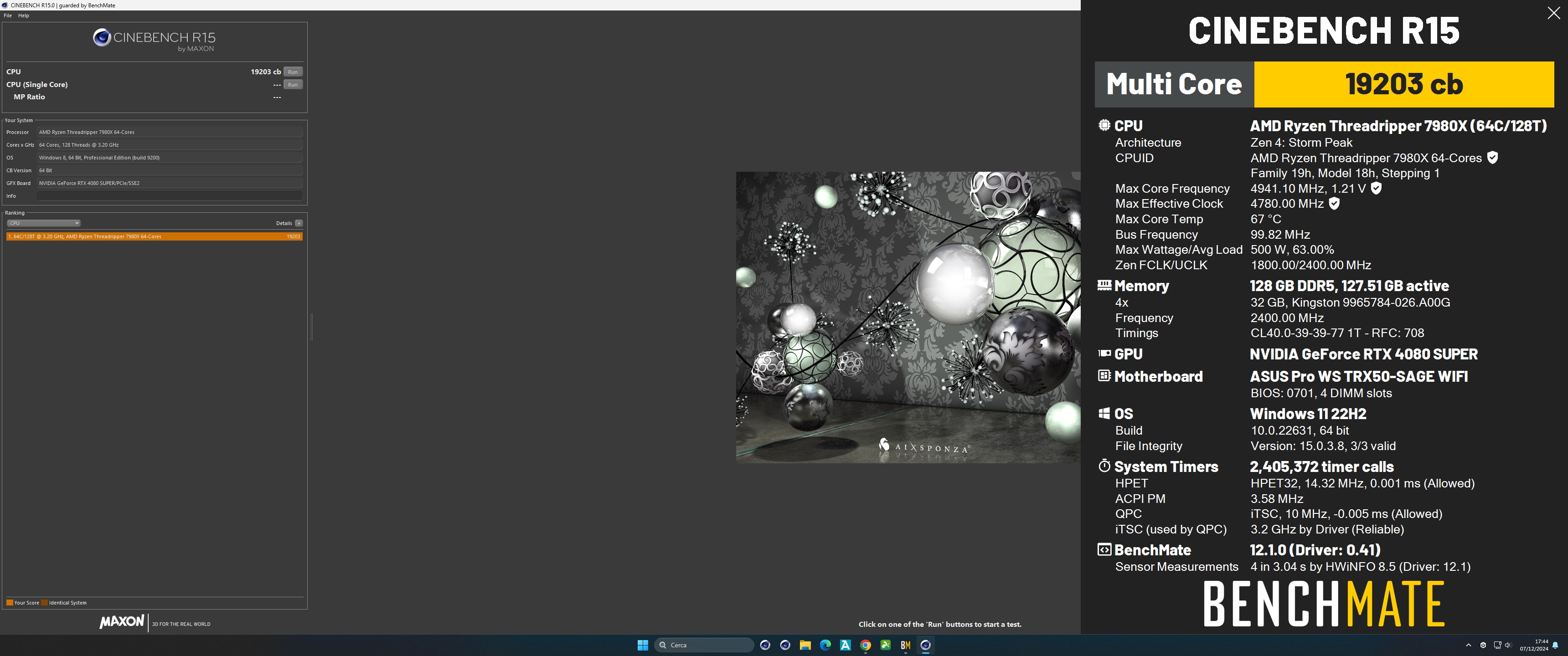
Task: Click the 2,405,372 timer calls text
Action: (x=1321, y=467)
